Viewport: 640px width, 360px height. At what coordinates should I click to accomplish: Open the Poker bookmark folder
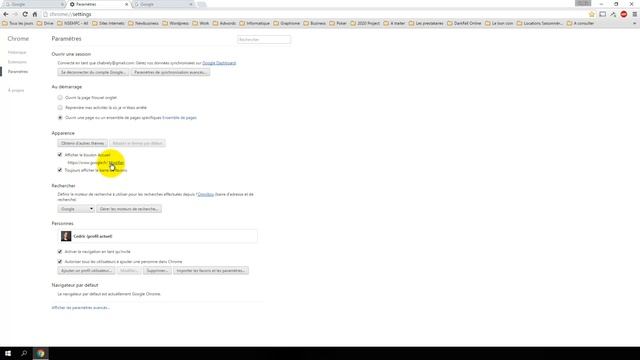(x=338, y=23)
